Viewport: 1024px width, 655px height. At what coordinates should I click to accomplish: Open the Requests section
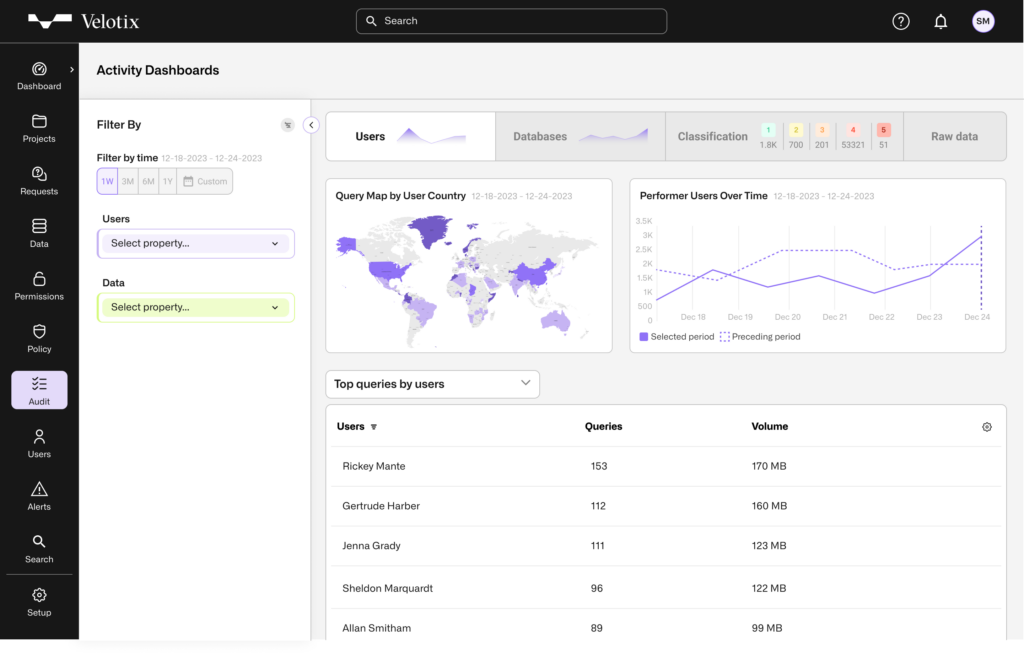(39, 181)
